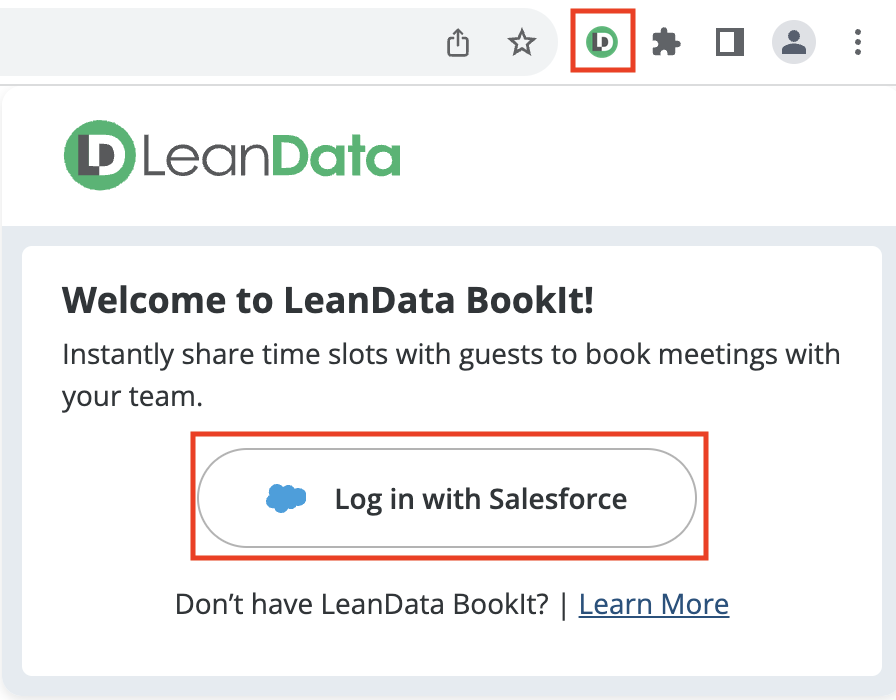896x700 pixels.
Task: Click the Welcome to LeanData BookIt! heading
Action: pos(328,301)
